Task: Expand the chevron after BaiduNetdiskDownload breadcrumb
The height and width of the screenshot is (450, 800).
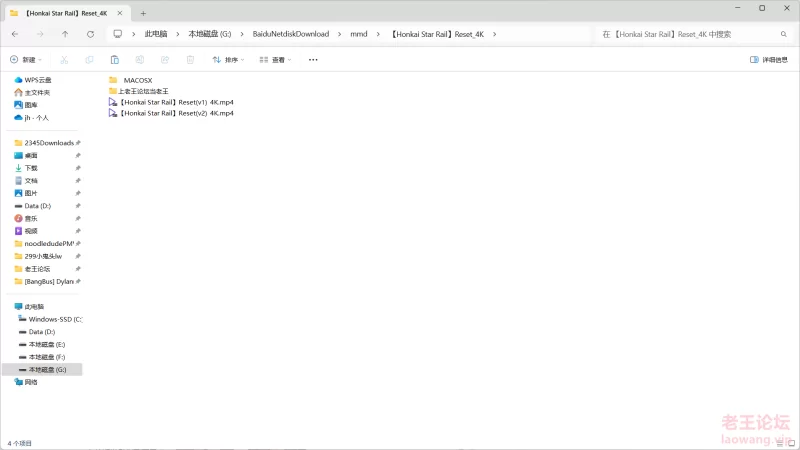Action: [x=339, y=34]
